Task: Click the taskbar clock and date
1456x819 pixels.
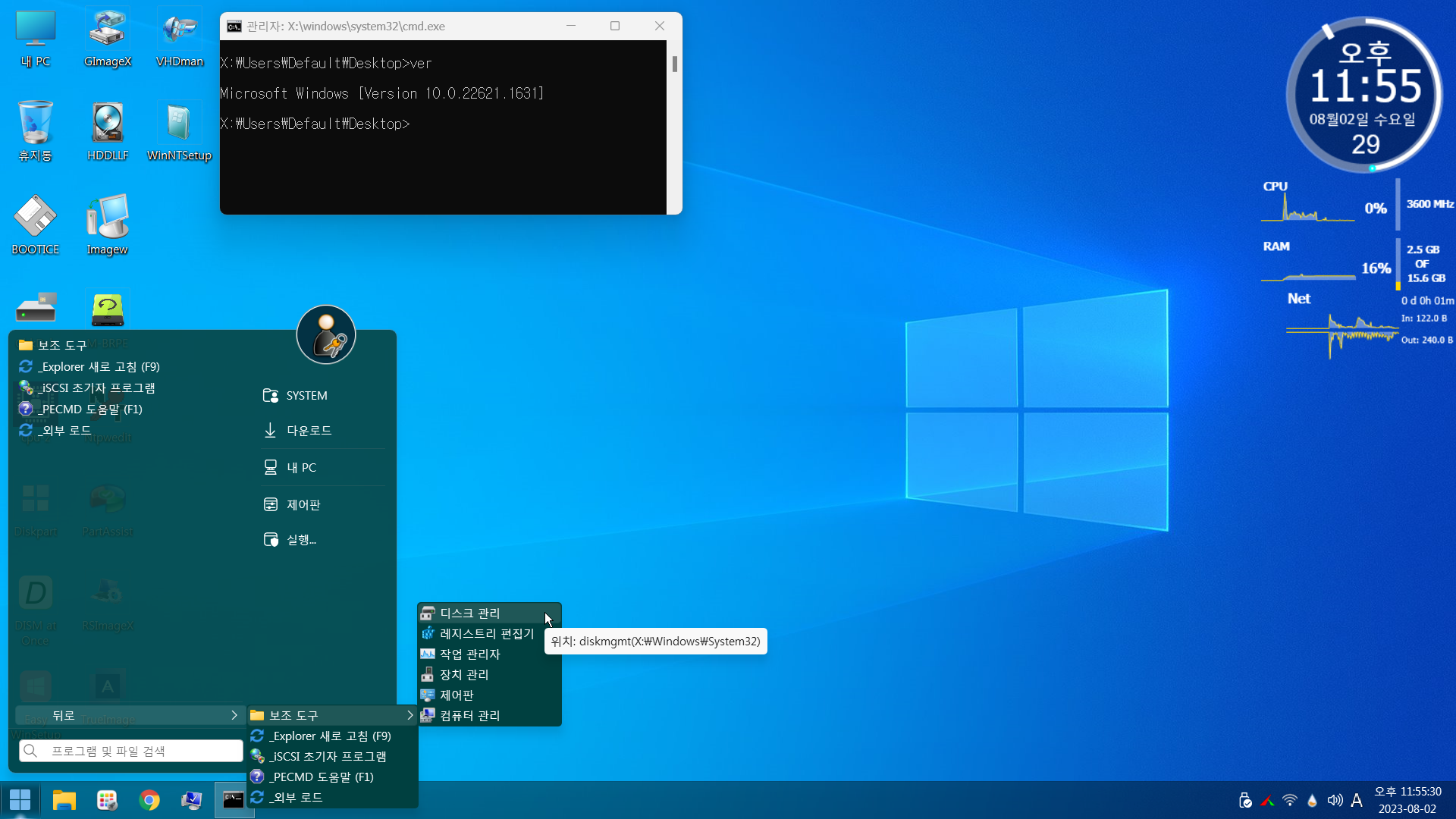Action: click(x=1407, y=800)
